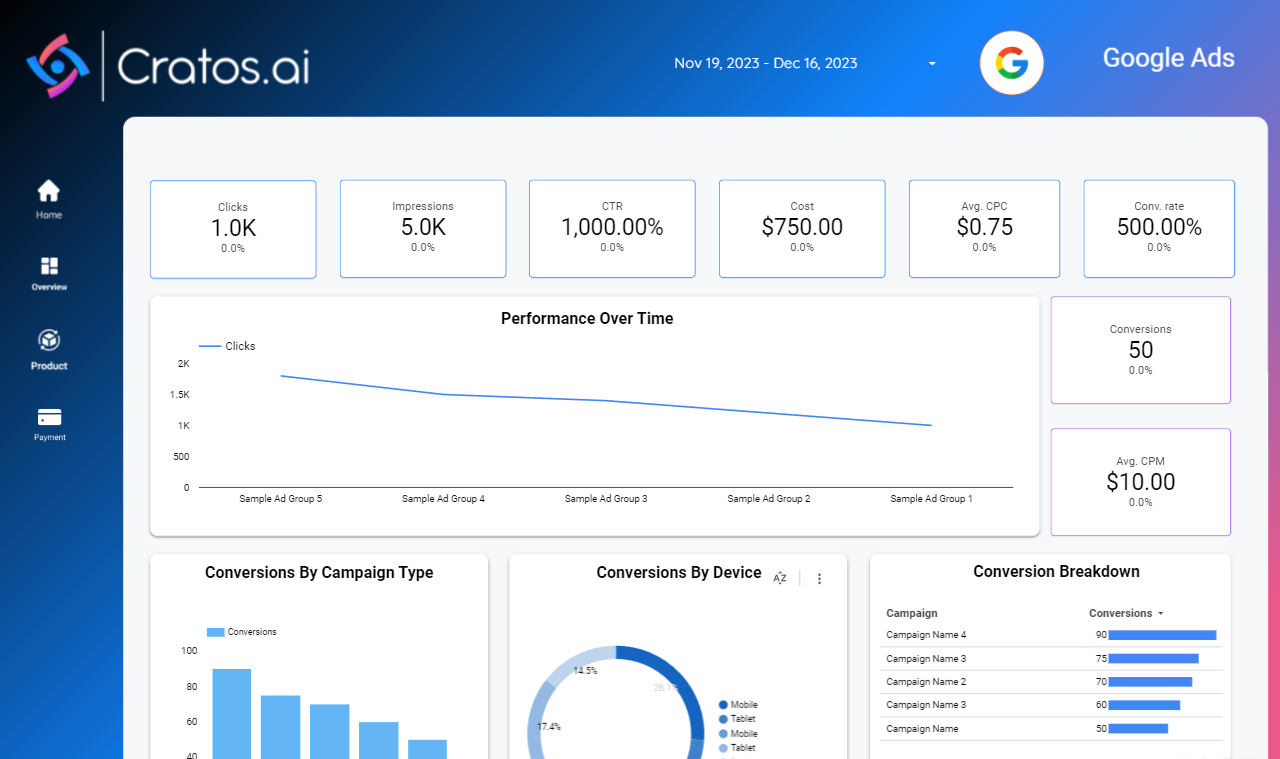Select the Impressions scorecard

[x=423, y=229]
